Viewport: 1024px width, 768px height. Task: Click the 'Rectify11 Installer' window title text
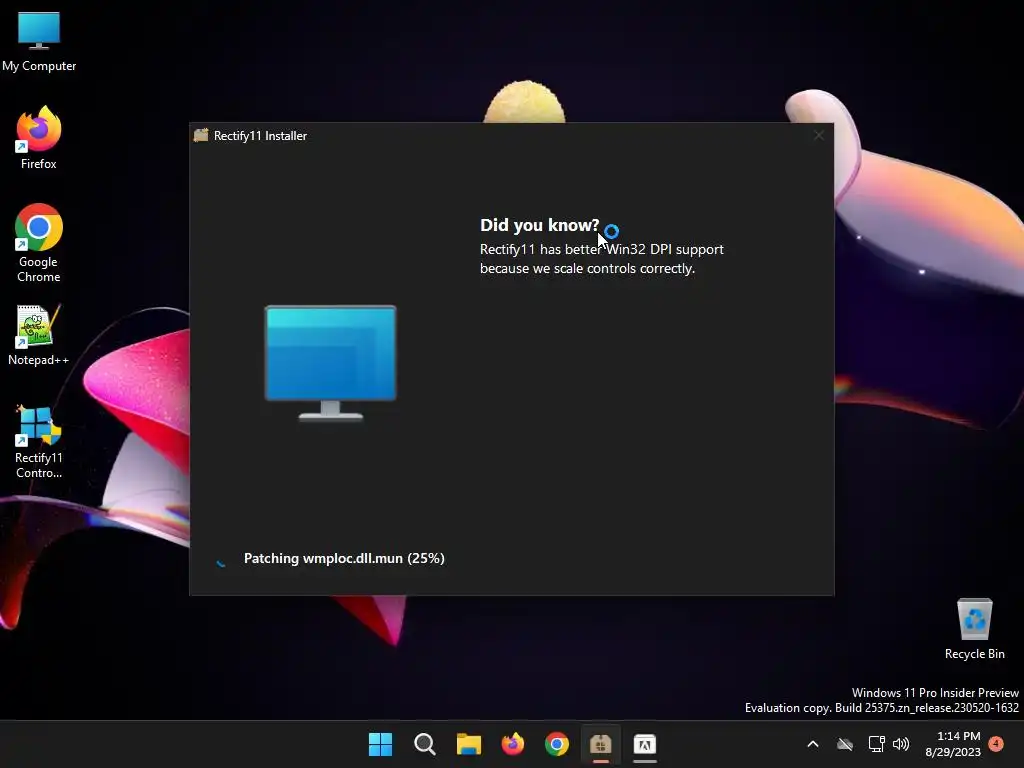260,136
